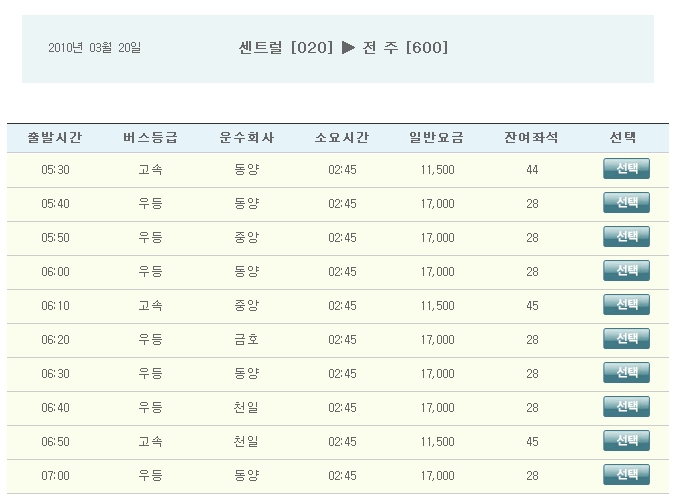
Task: Pick the 06:40 천일 우등 bus
Action: (626, 407)
